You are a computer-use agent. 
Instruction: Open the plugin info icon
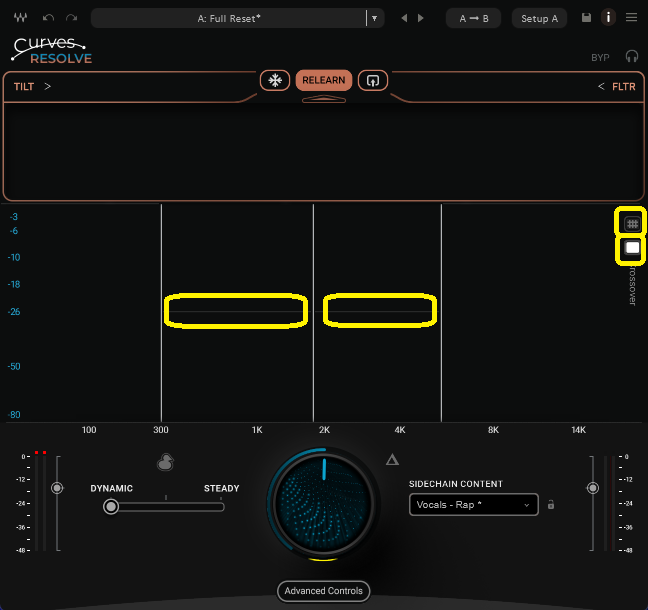[x=608, y=18]
